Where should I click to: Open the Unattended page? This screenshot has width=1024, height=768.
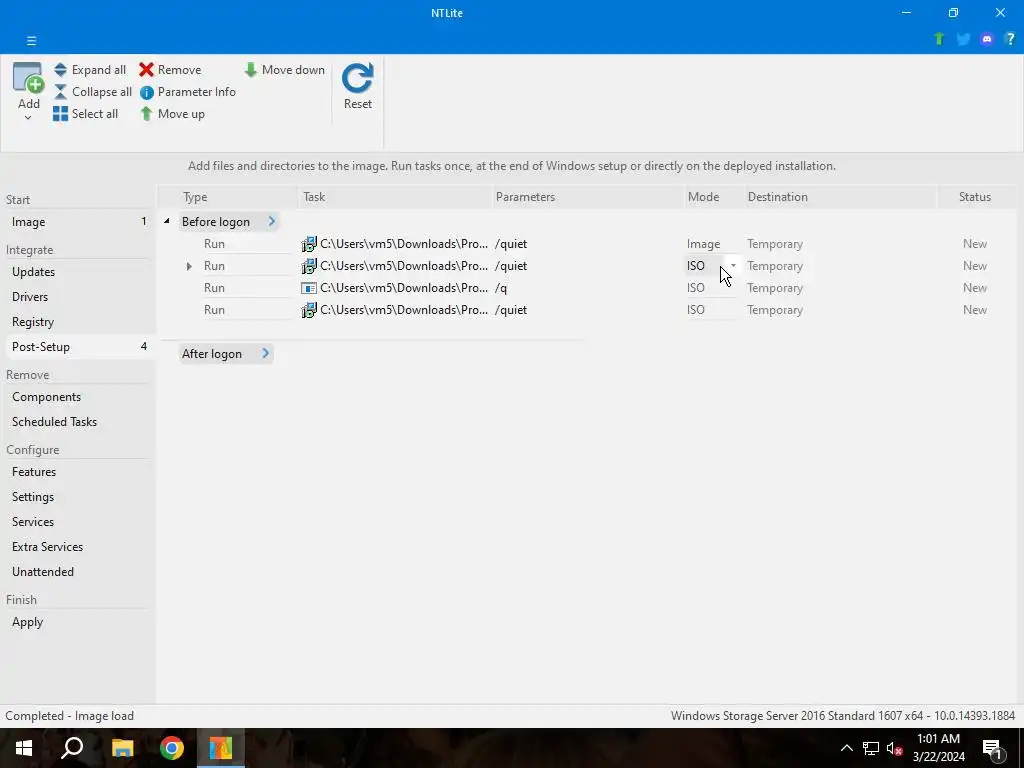click(78, 571)
